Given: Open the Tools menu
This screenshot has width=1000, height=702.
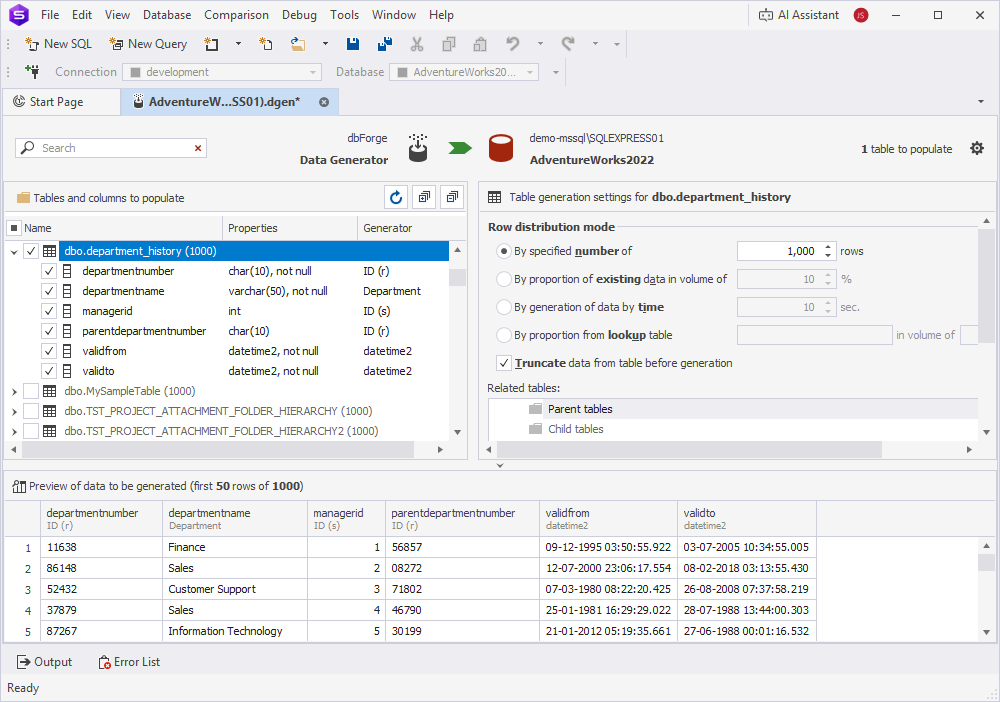Looking at the screenshot, I should click(x=344, y=15).
